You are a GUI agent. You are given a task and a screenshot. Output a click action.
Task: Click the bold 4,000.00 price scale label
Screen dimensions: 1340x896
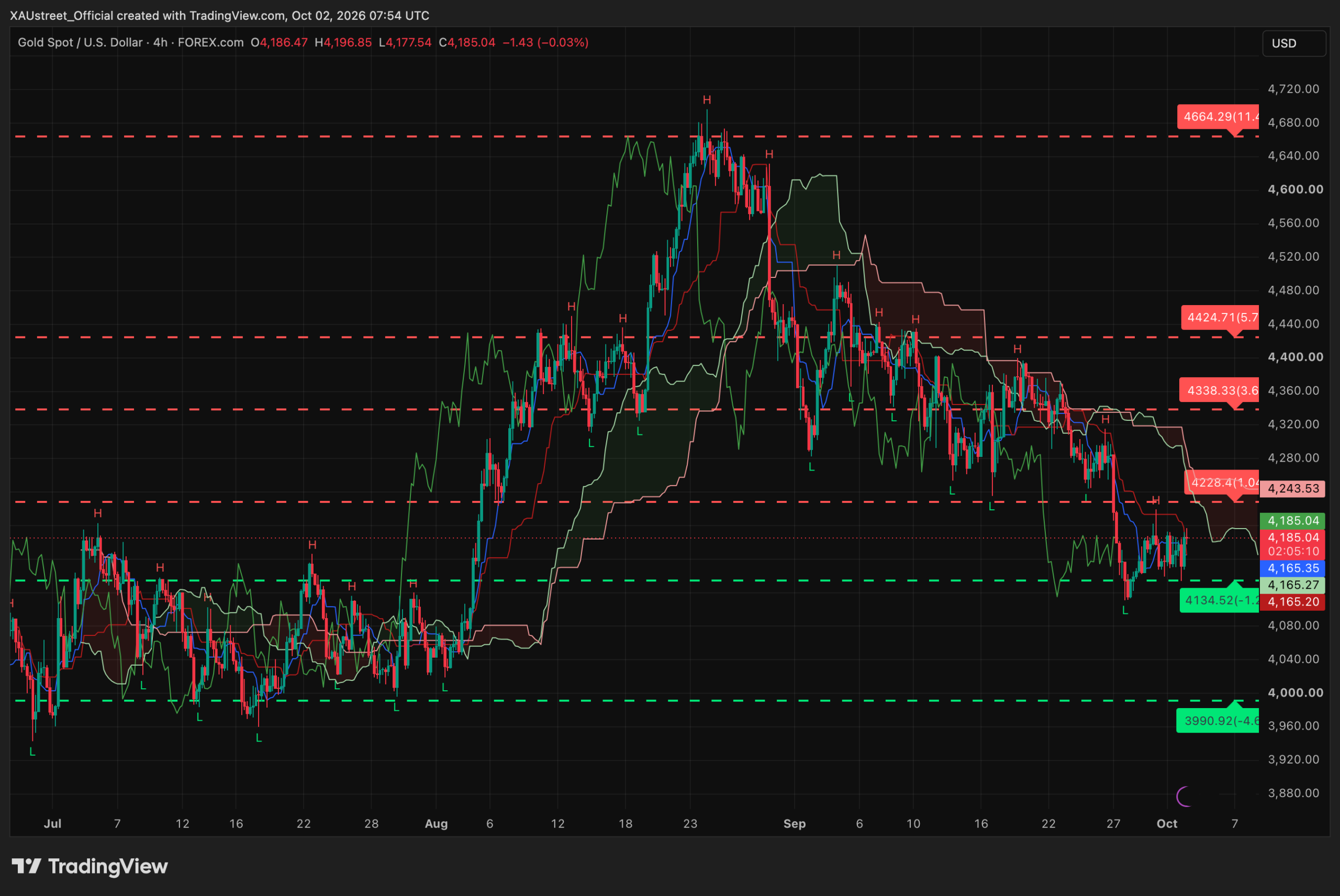point(1295,692)
